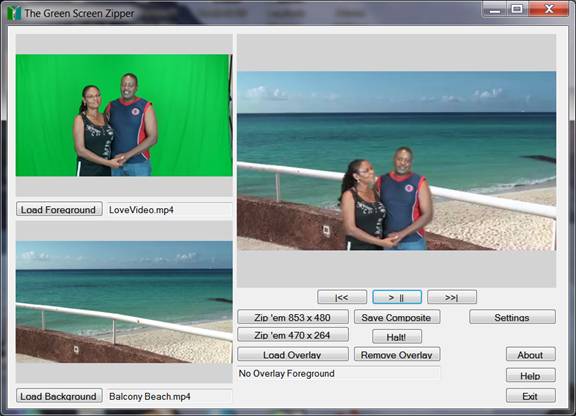
Task: Click Remove Overlay button
Action: click(x=397, y=354)
